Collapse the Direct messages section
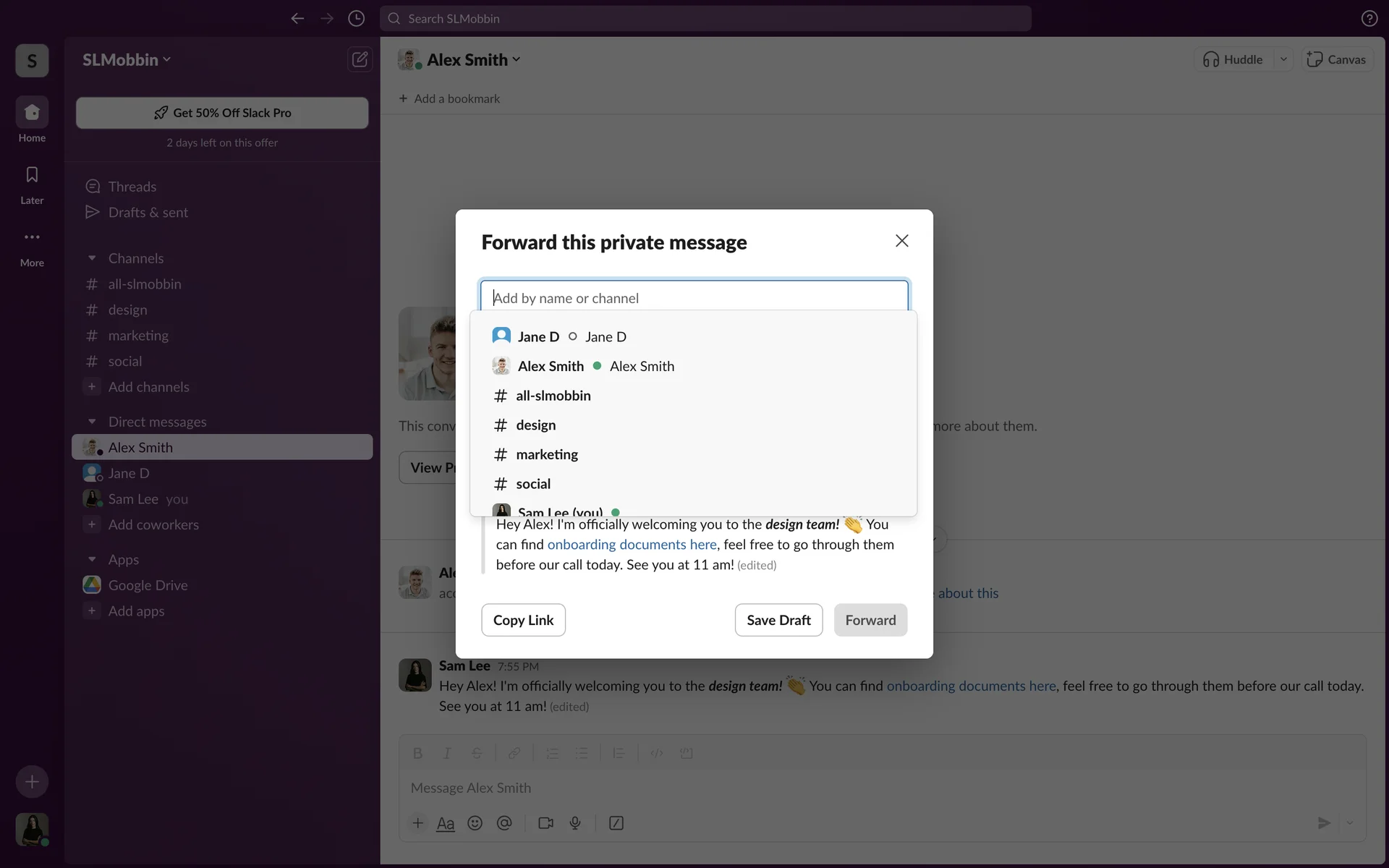1389x868 pixels. point(92,422)
